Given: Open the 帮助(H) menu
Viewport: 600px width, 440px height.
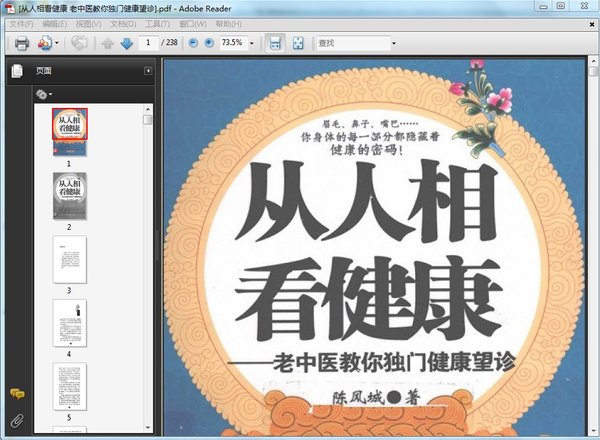Looking at the screenshot, I should (x=228, y=24).
